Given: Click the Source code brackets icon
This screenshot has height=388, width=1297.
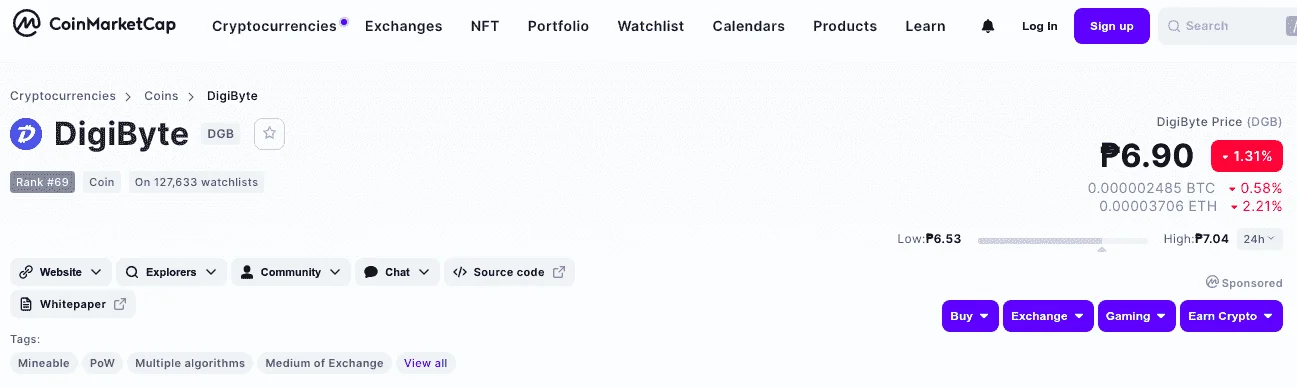Looking at the screenshot, I should click(460, 272).
